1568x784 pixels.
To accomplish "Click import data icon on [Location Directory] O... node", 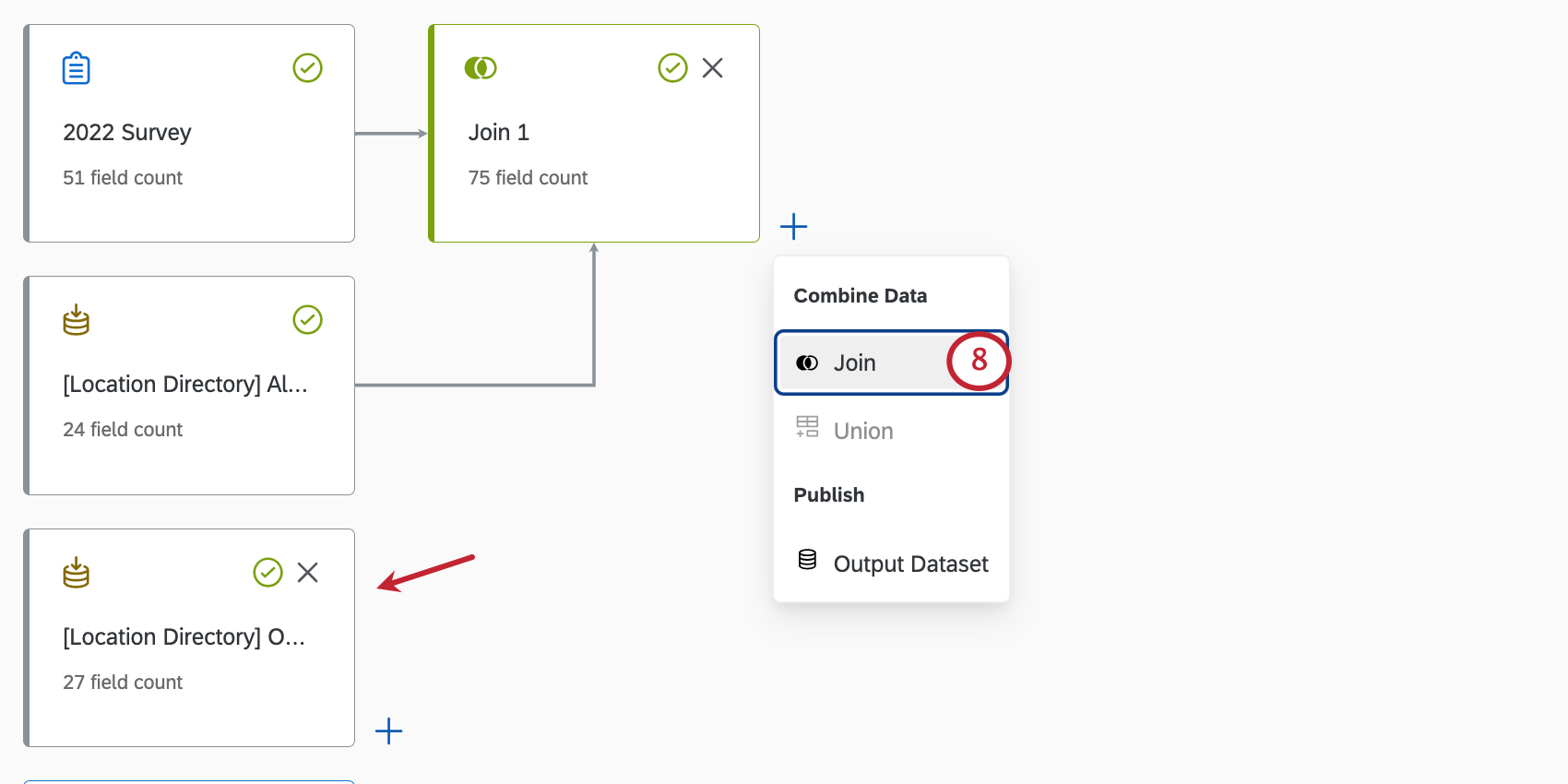I will (76, 572).
